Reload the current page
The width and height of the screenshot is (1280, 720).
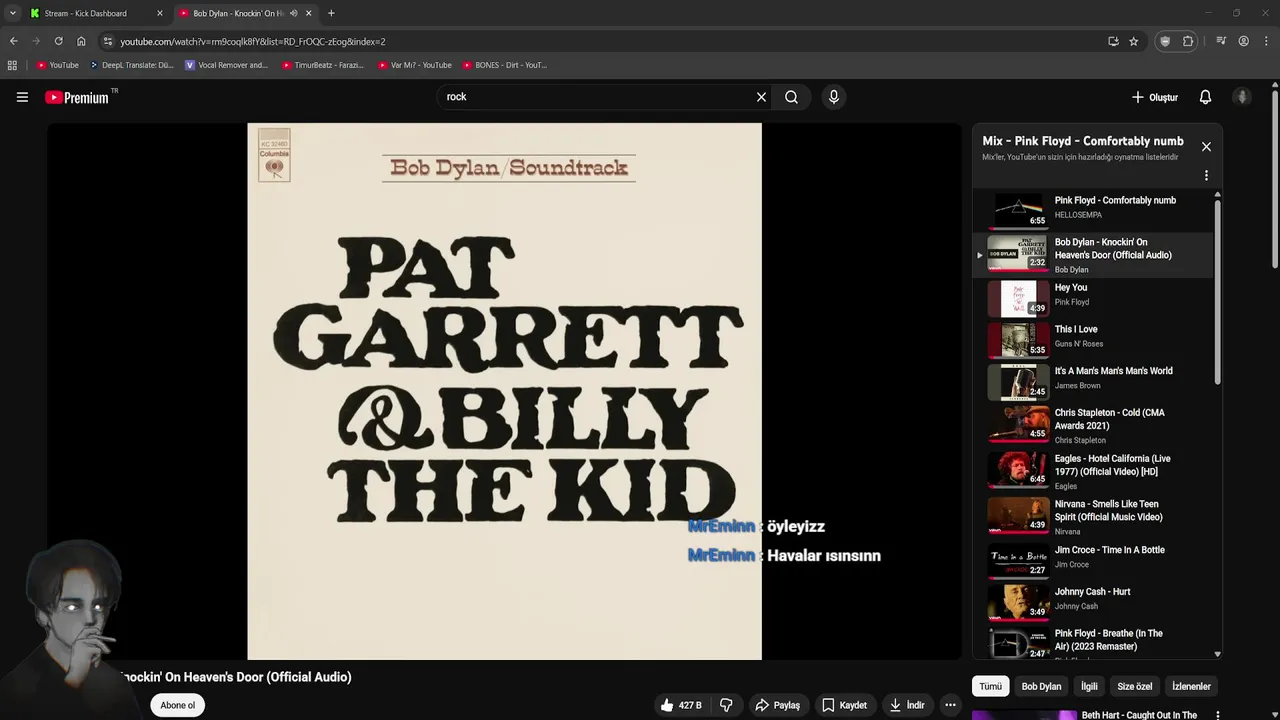pyautogui.click(x=58, y=41)
